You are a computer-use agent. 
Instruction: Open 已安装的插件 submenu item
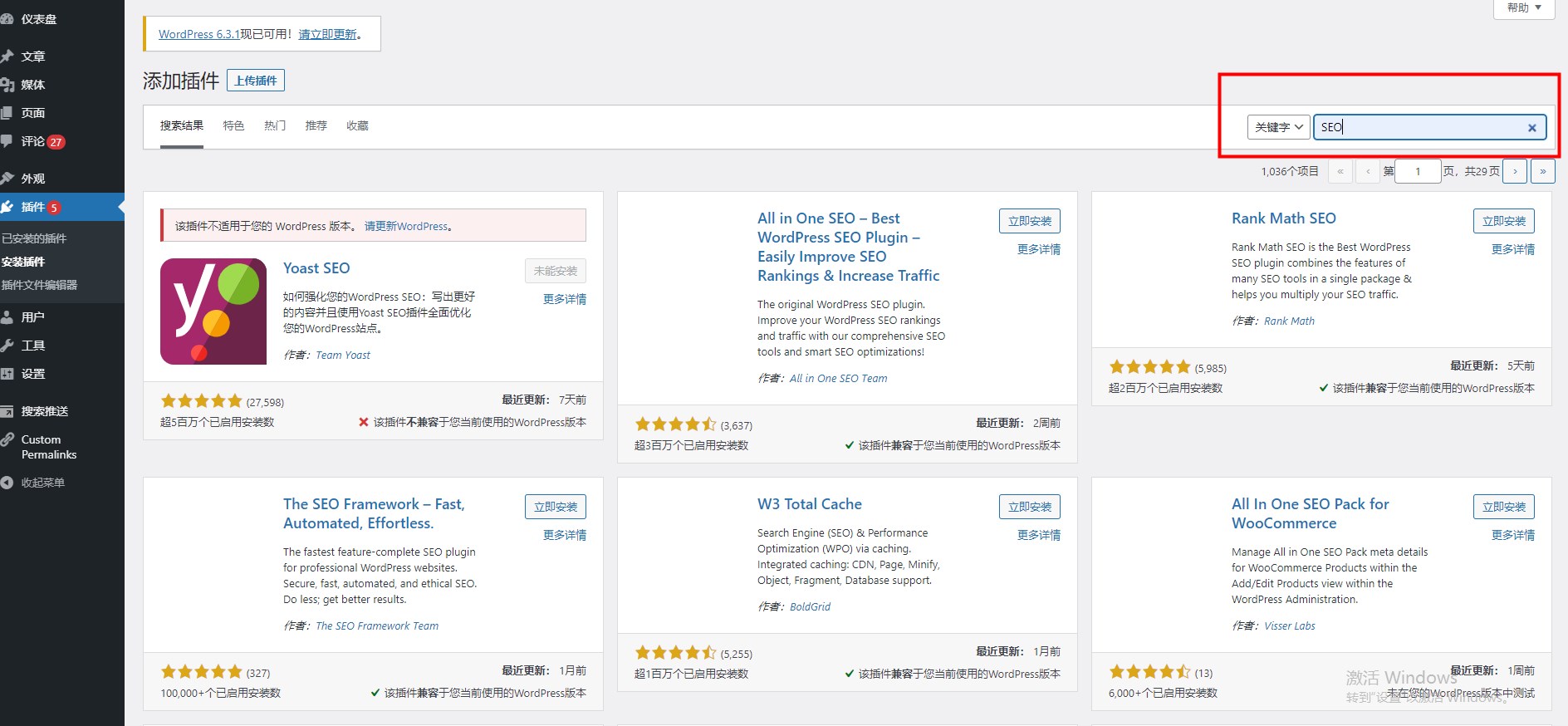(x=34, y=238)
